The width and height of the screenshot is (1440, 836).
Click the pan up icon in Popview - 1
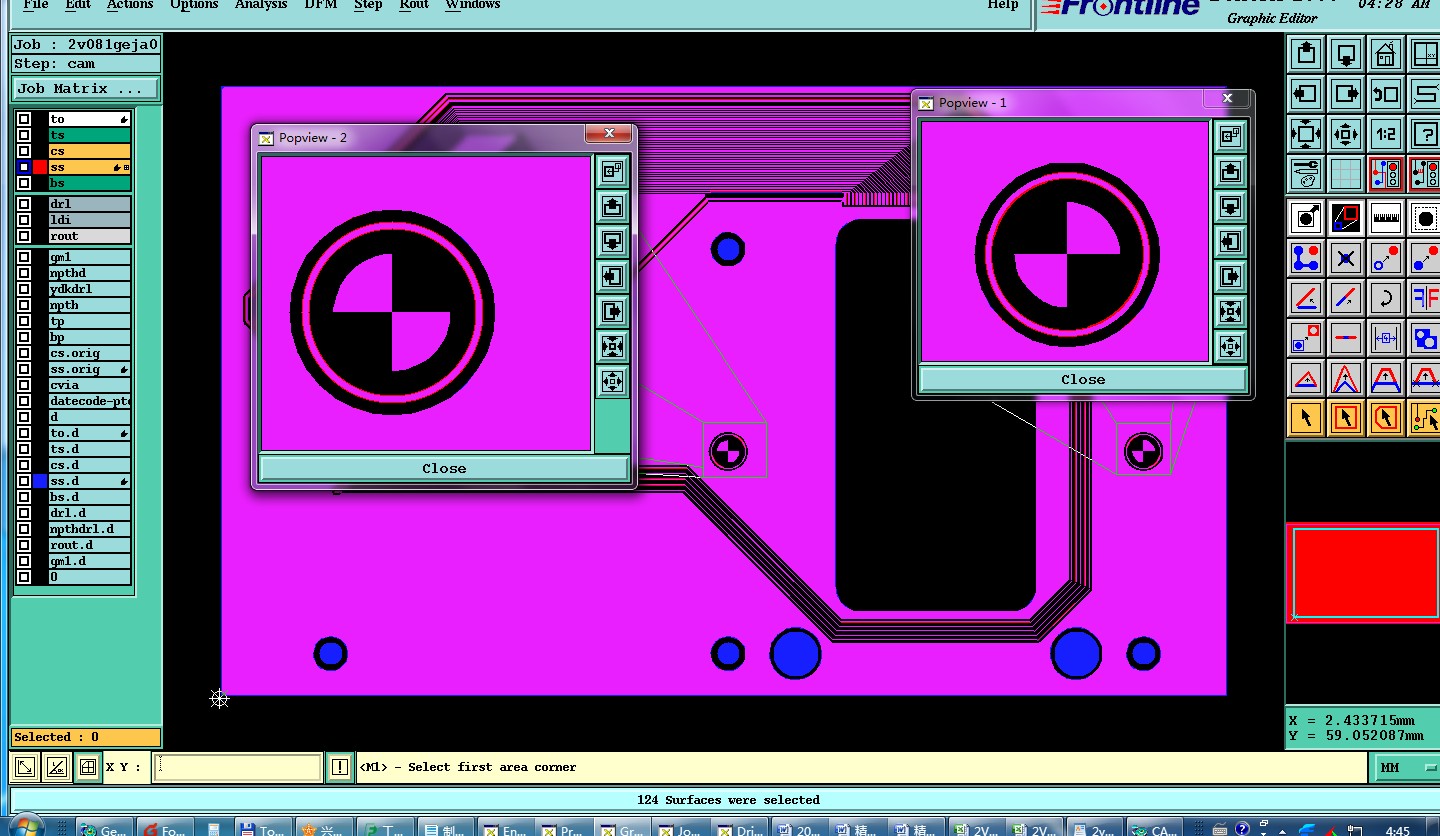pos(1230,172)
